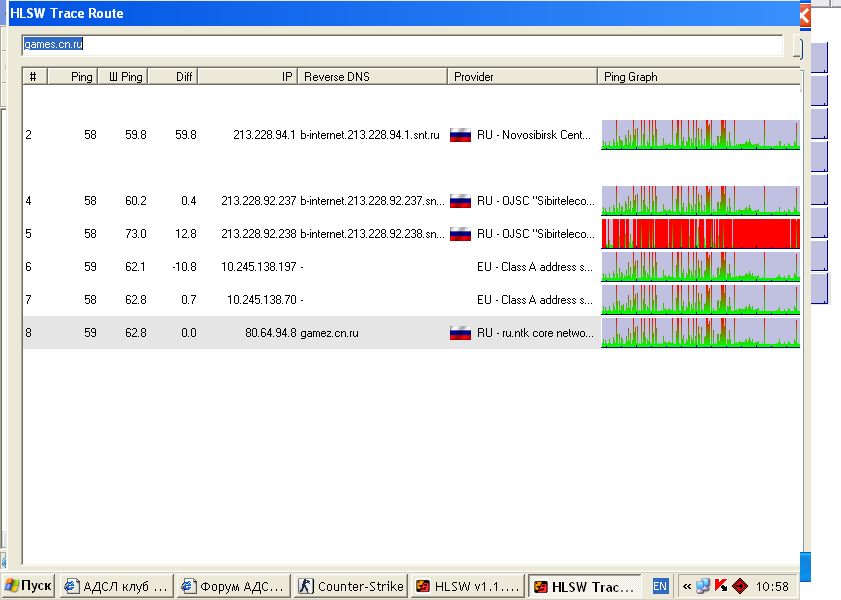
Task: Click in the games.cn.ru address field
Action: pos(400,45)
